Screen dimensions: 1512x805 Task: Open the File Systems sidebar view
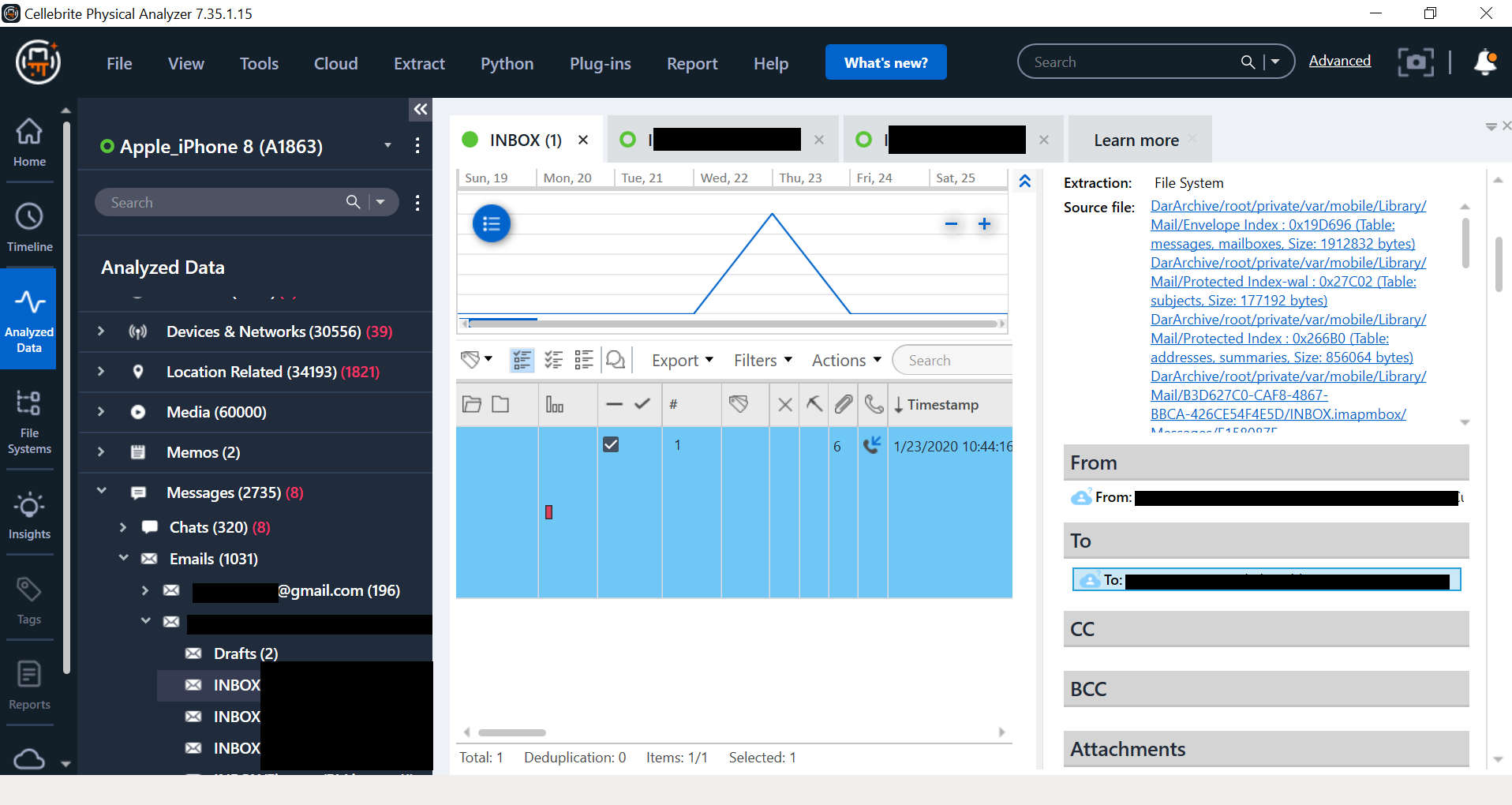(29, 422)
